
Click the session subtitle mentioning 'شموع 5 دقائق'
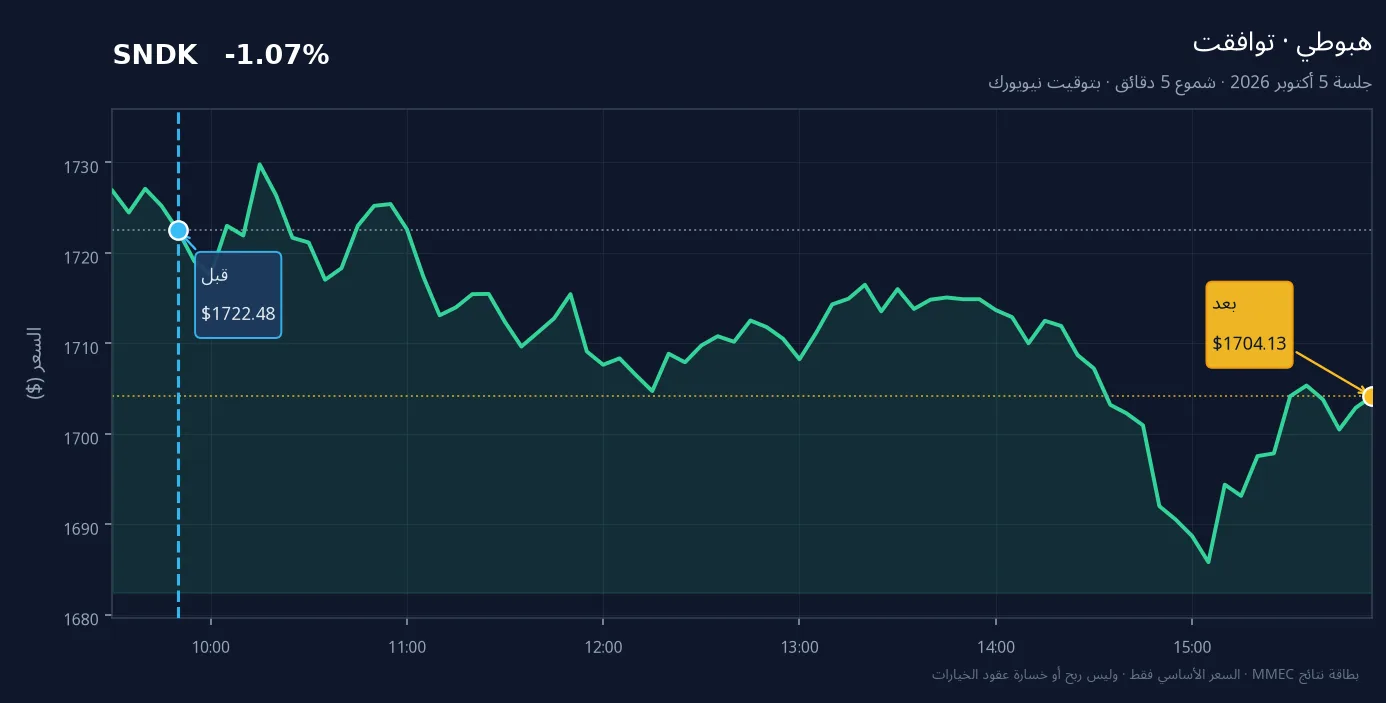1180,82
